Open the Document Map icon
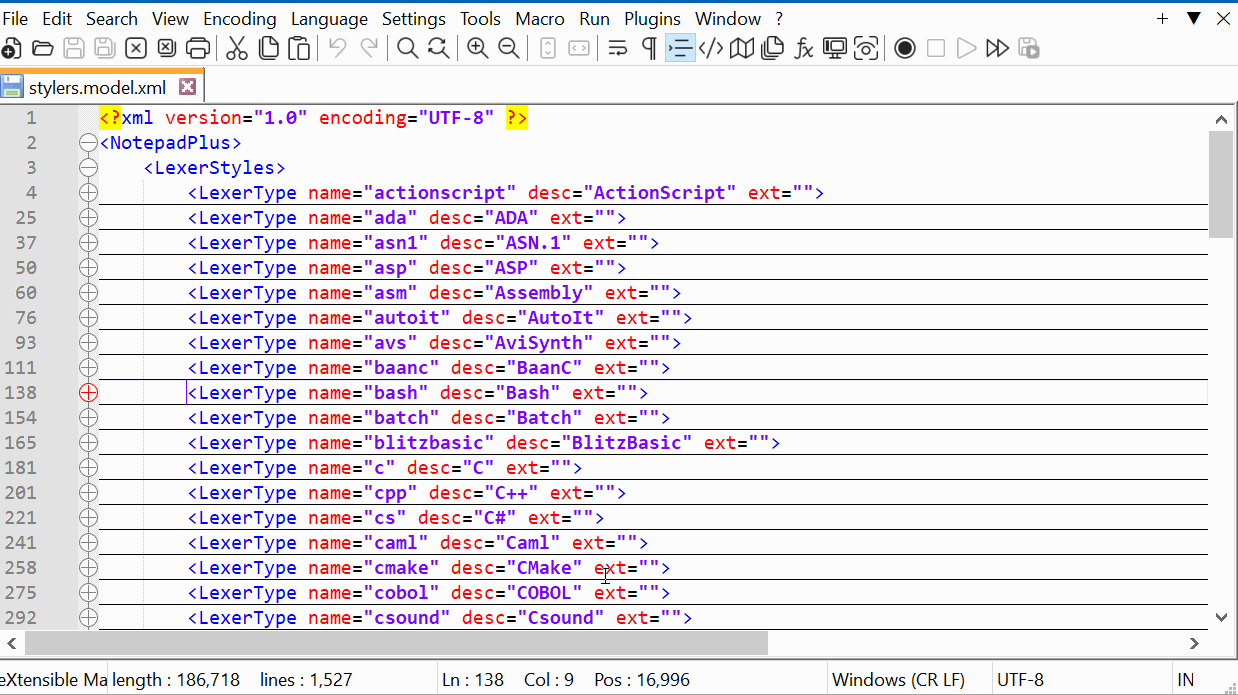 click(741, 47)
